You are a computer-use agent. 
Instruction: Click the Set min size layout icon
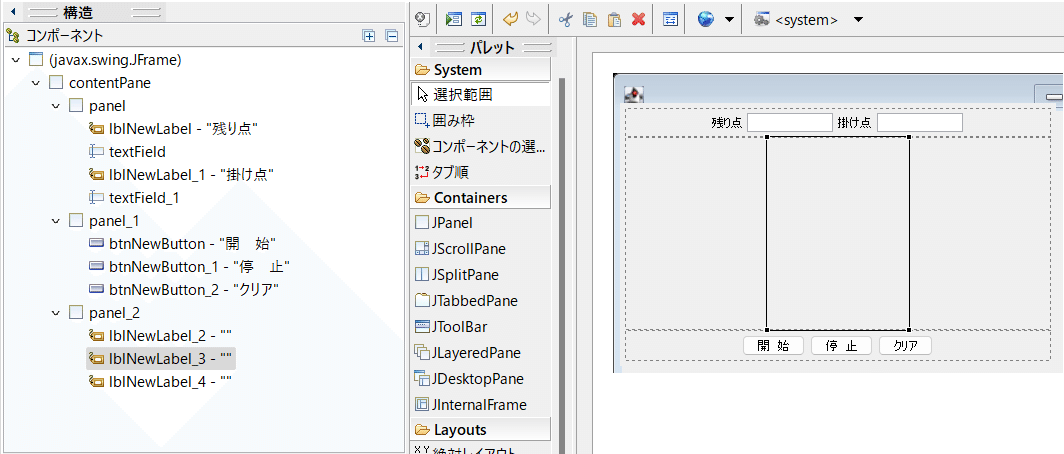pos(670,20)
